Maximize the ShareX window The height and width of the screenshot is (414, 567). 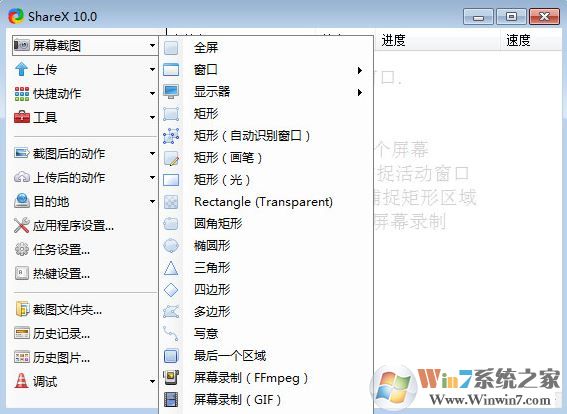click(511, 17)
